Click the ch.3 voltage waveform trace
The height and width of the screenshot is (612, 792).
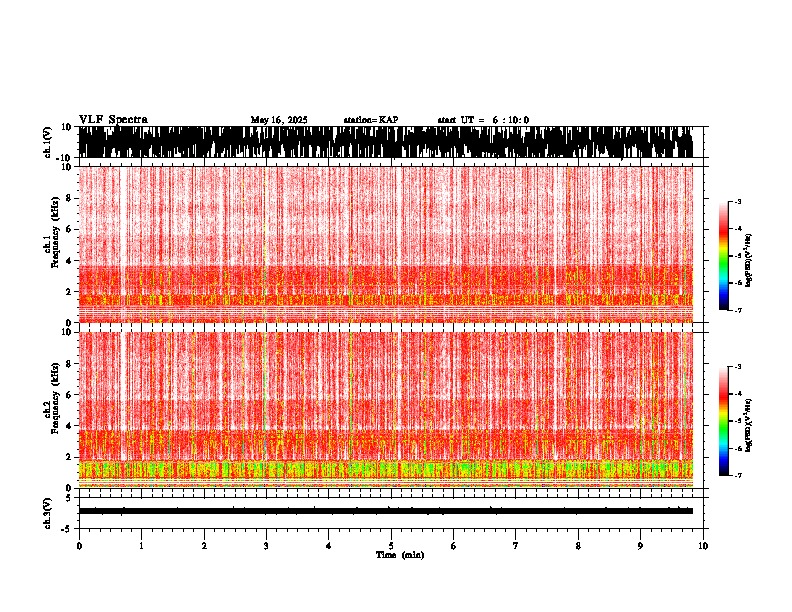pyautogui.click(x=385, y=511)
